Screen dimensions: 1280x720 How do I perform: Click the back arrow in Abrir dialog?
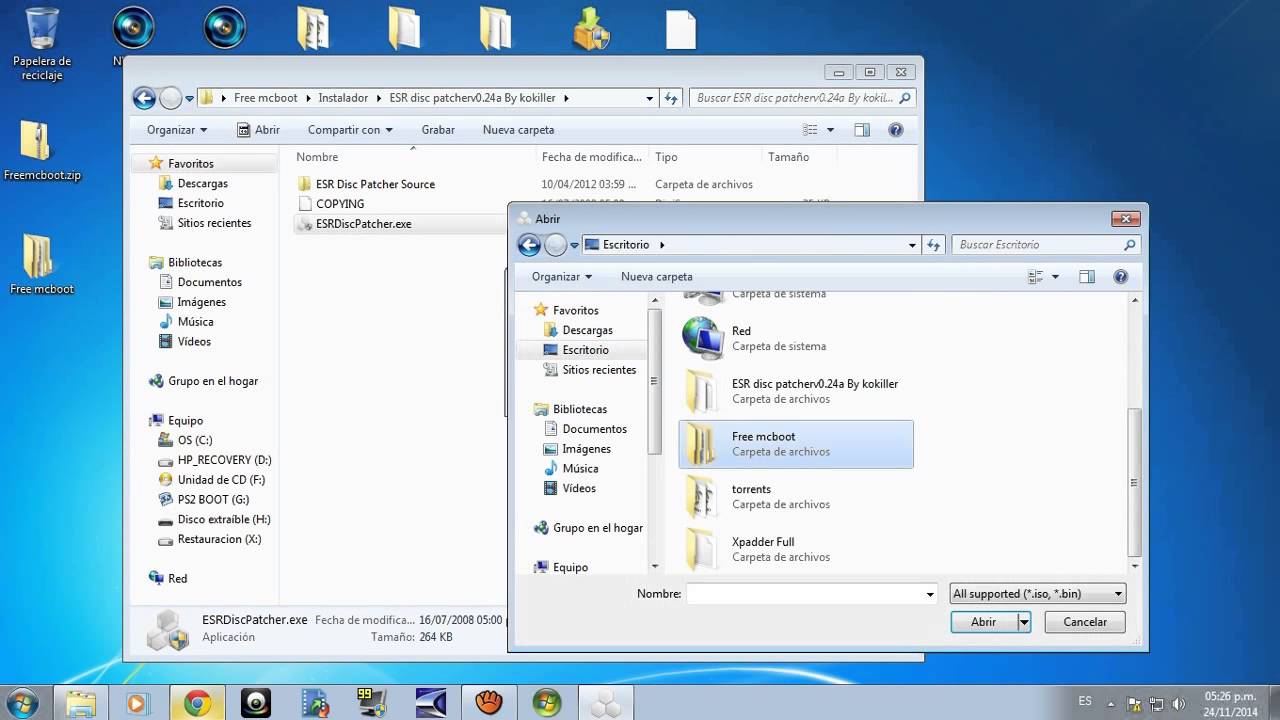click(529, 245)
